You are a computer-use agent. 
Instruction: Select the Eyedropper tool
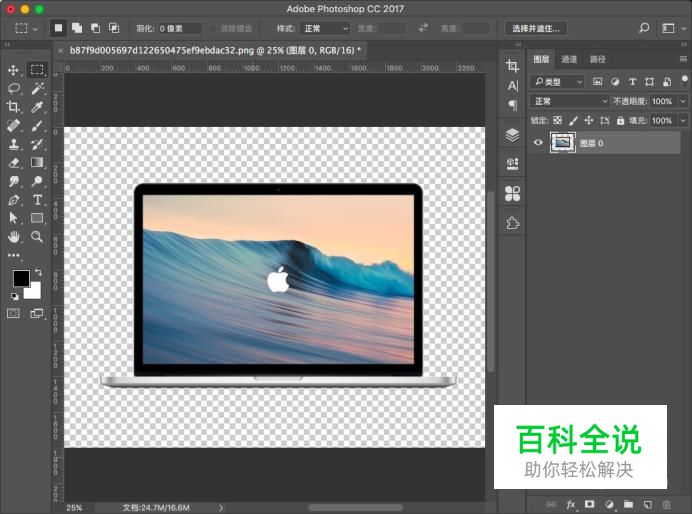coord(37,107)
